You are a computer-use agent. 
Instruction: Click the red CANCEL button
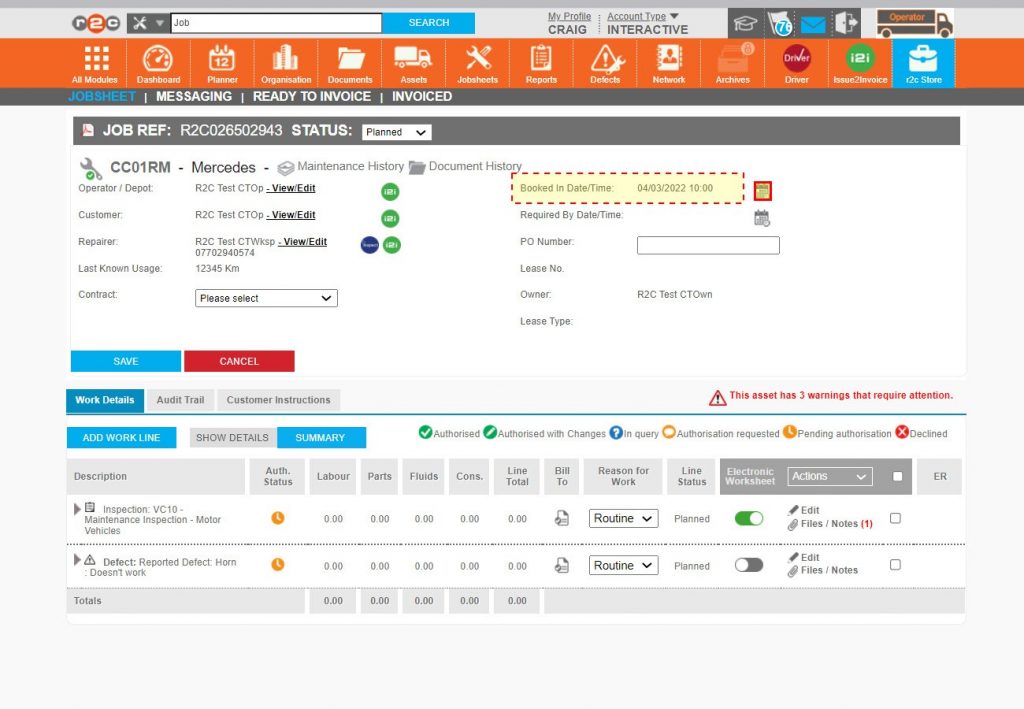[239, 361]
